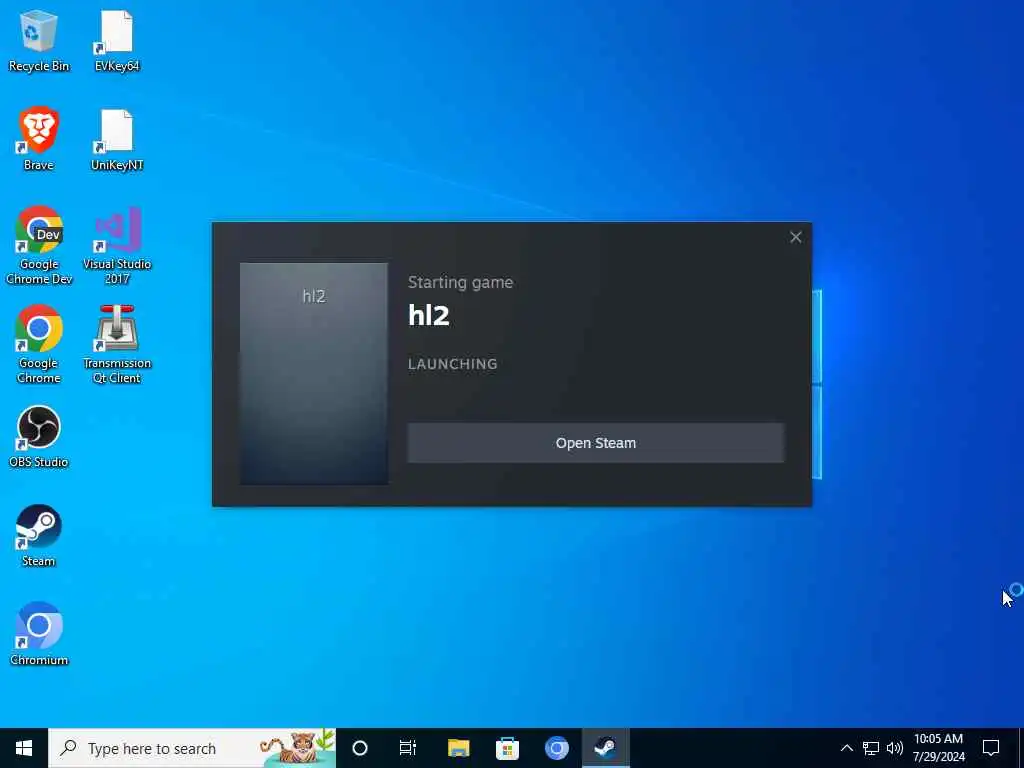Open the Windows Start menu
This screenshot has height=768, width=1024.
coord(24,748)
